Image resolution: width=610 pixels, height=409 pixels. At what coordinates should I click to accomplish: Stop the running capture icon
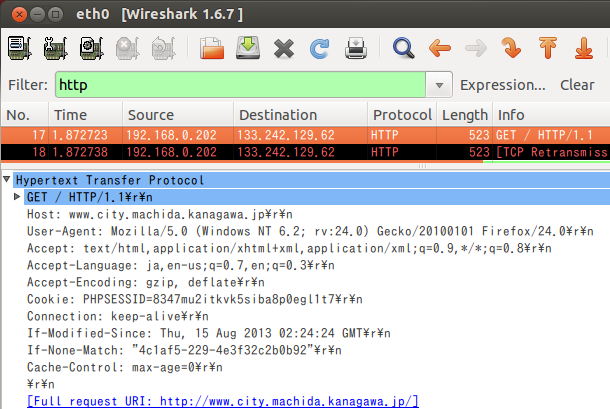click(x=128, y=48)
